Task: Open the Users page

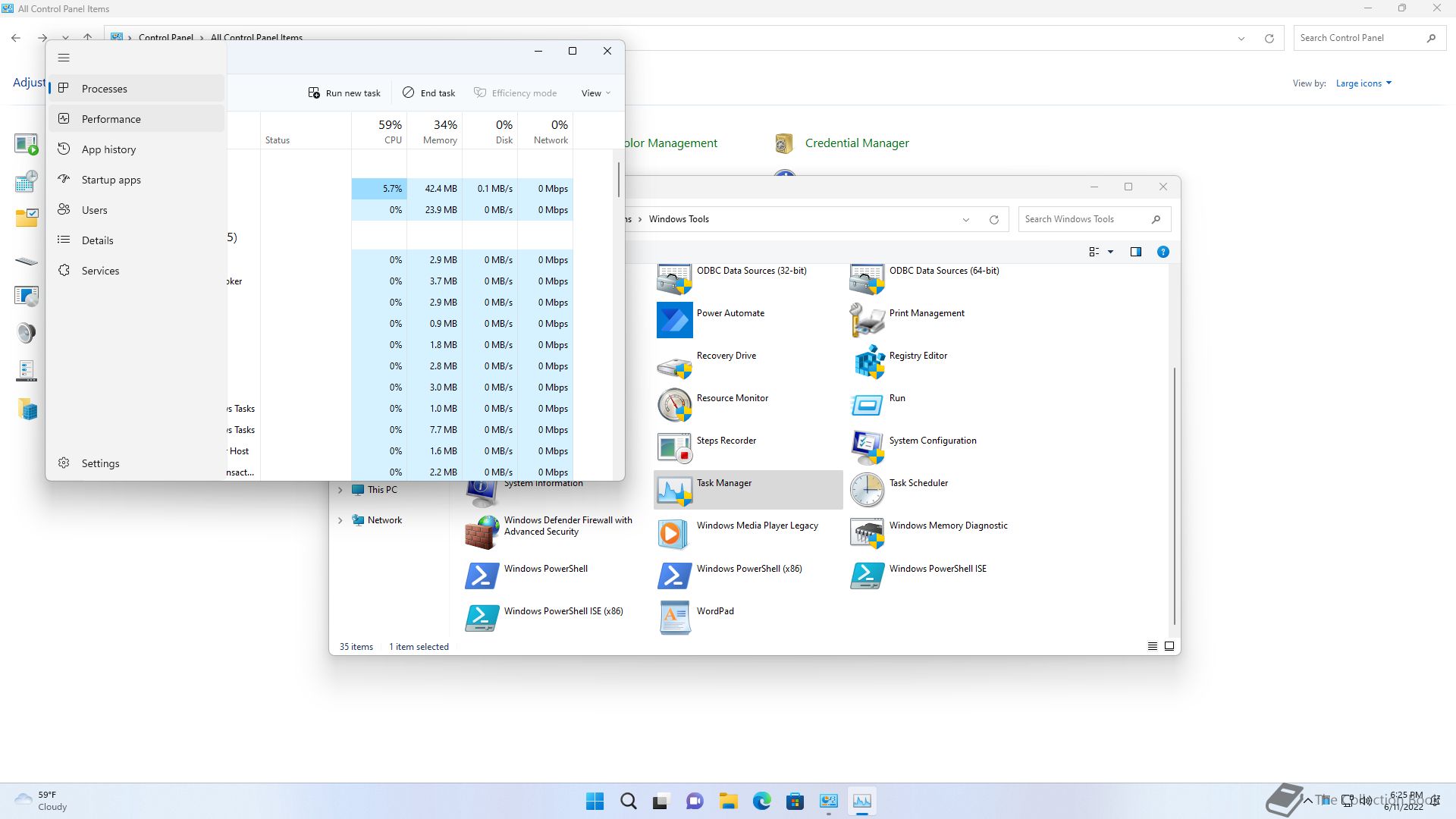Action: click(x=137, y=210)
